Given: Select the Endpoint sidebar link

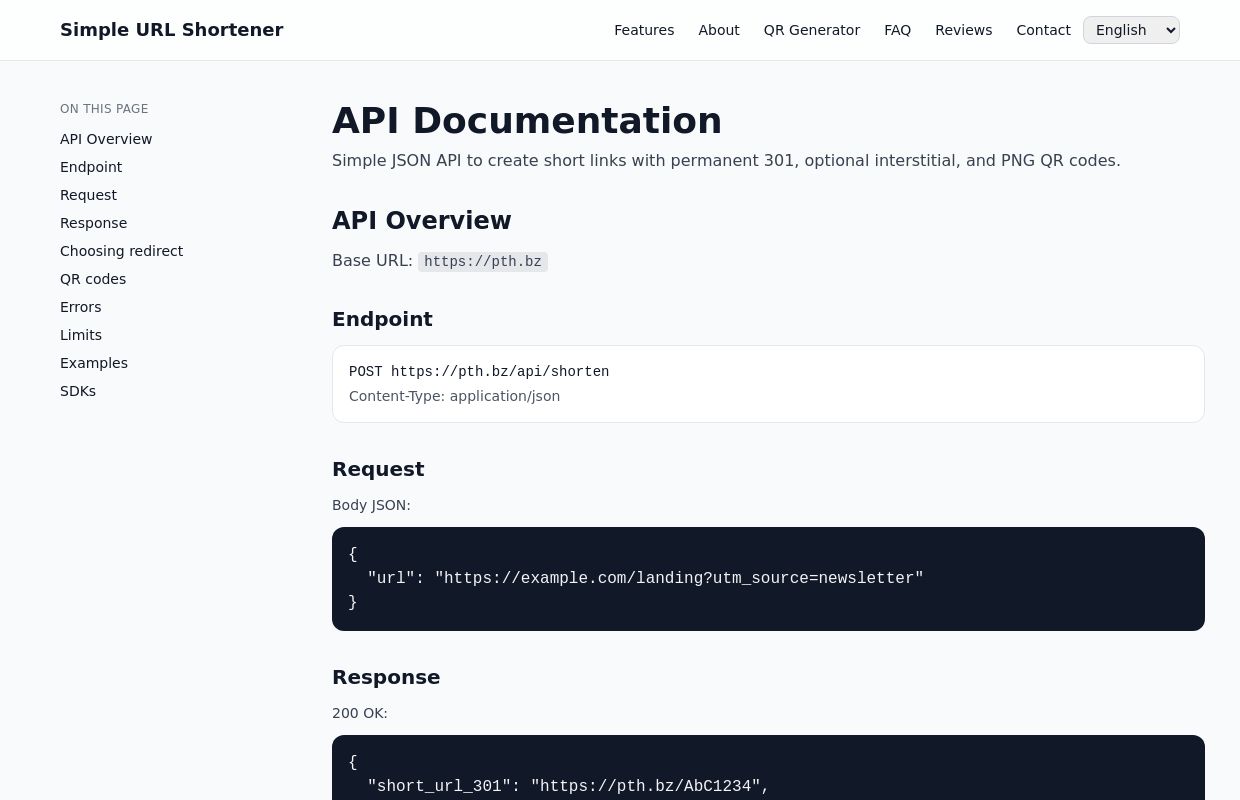Looking at the screenshot, I should point(91,167).
